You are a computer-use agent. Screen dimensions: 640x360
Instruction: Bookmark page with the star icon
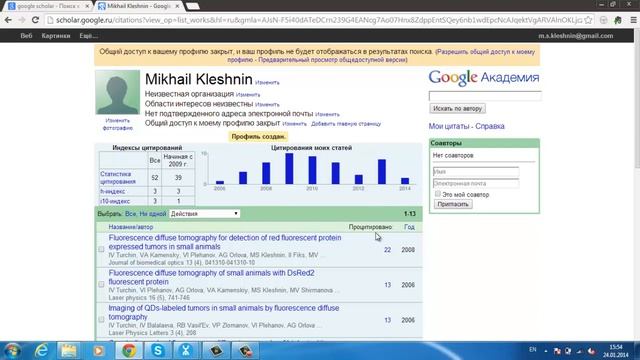click(x=588, y=20)
